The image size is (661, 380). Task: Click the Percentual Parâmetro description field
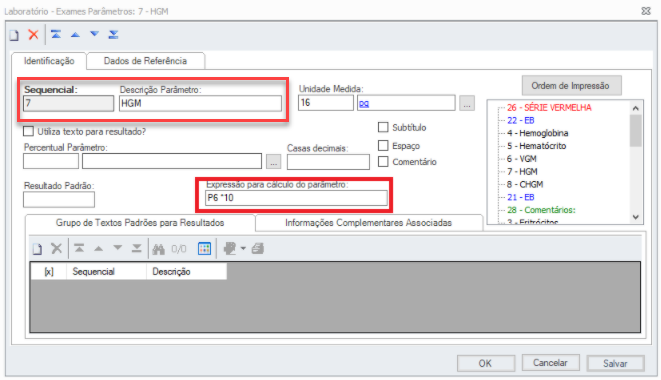click(x=172, y=161)
